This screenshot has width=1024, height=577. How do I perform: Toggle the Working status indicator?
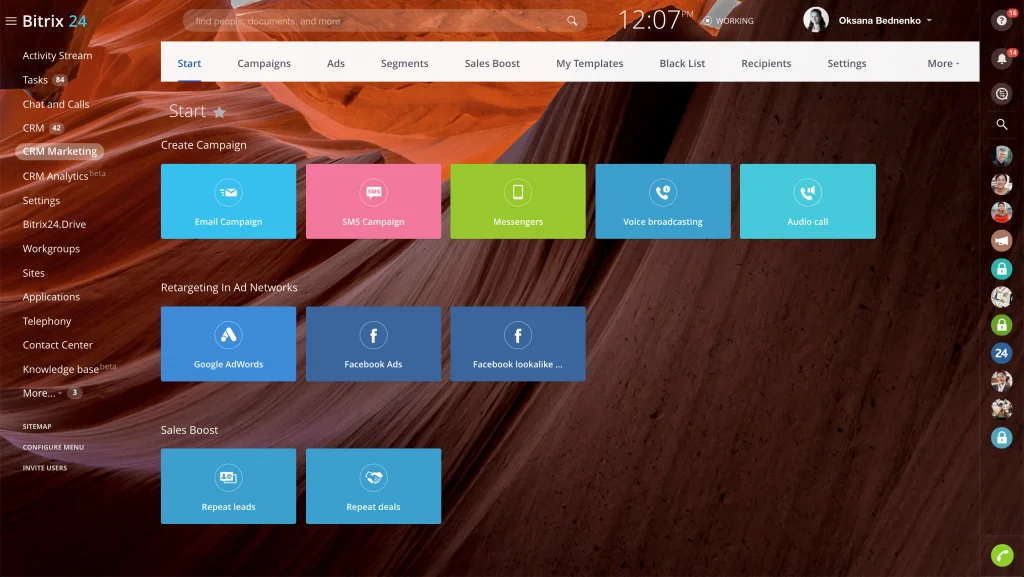pyautogui.click(x=728, y=21)
